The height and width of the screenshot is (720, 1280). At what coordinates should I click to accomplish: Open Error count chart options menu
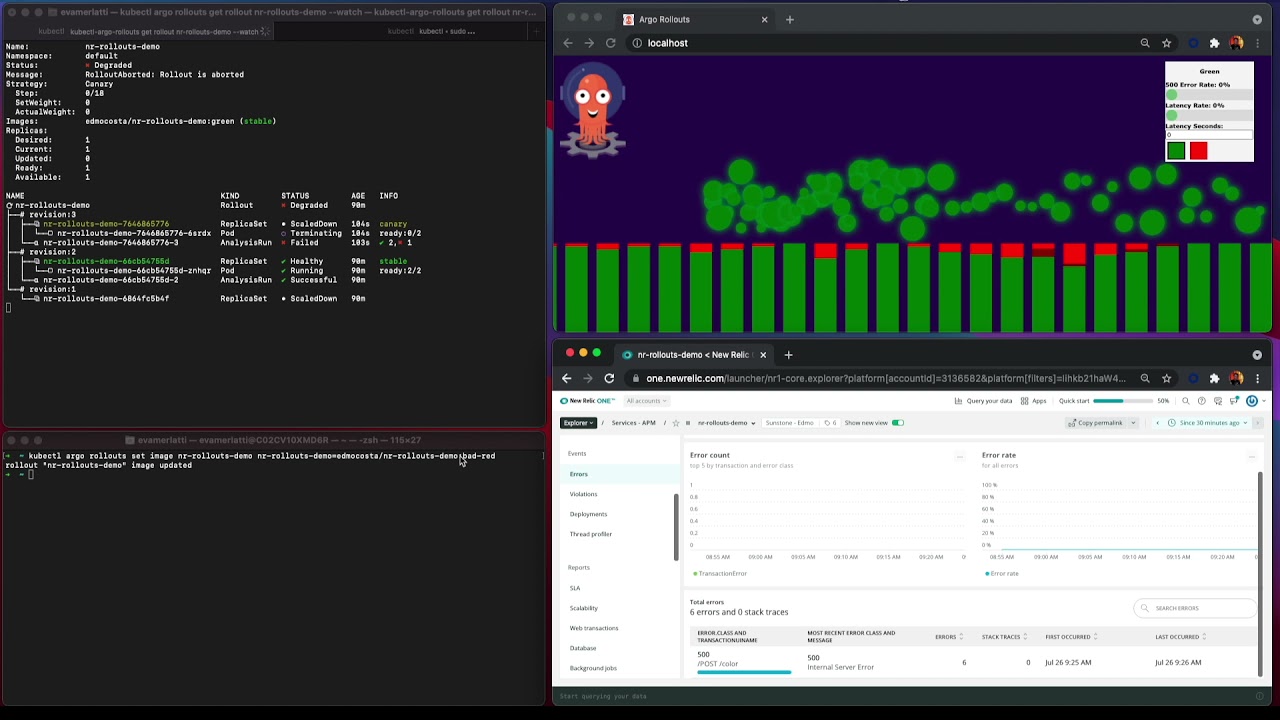[959, 456]
